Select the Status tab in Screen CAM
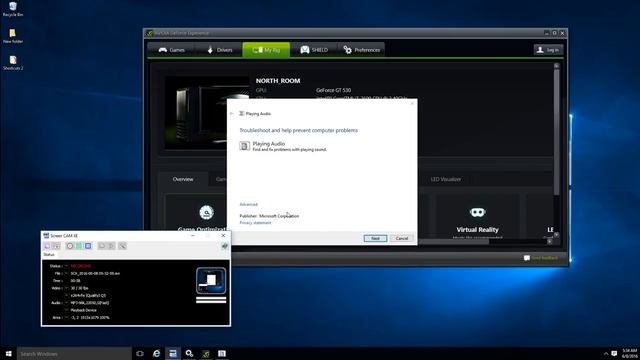 coord(49,255)
